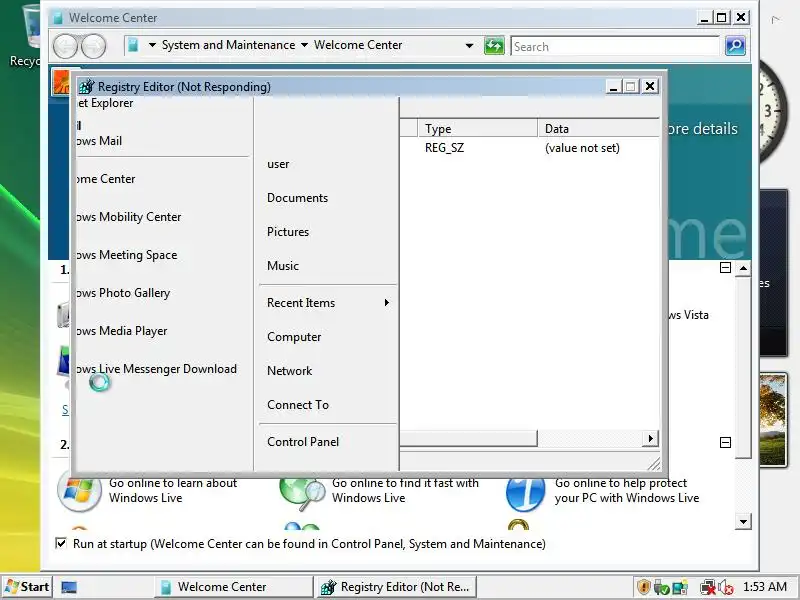Click Show Desktop quick launch icon
This screenshot has height=600, width=800.
tap(69, 587)
